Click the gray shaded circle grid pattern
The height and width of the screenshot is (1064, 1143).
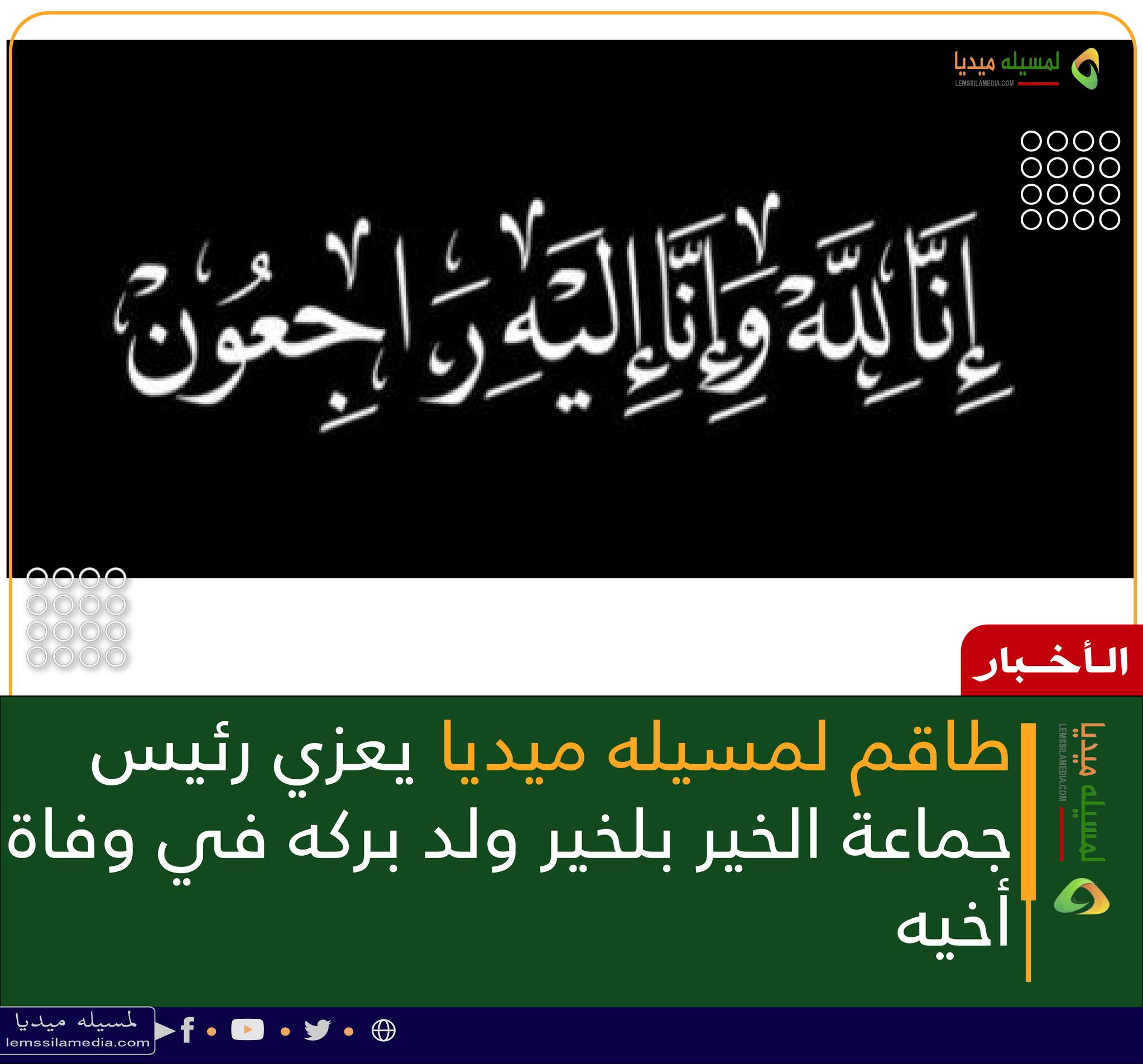(76, 617)
